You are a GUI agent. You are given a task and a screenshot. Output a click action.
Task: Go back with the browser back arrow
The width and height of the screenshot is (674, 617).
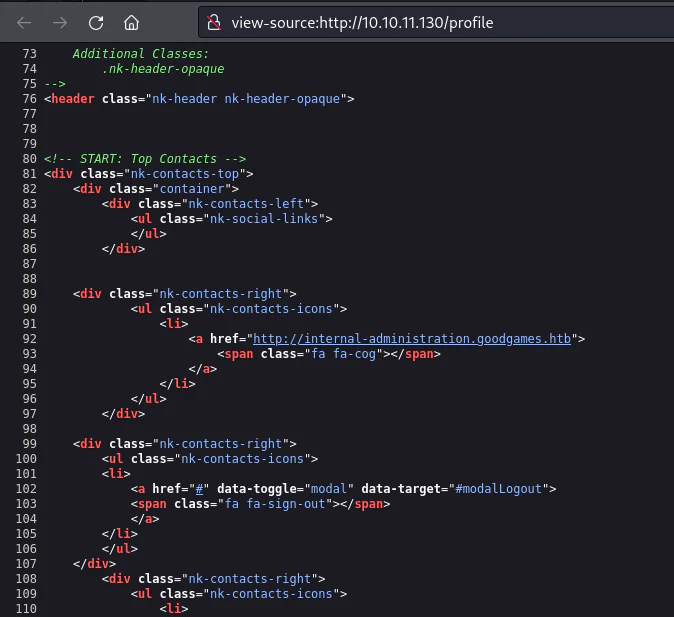(24, 22)
